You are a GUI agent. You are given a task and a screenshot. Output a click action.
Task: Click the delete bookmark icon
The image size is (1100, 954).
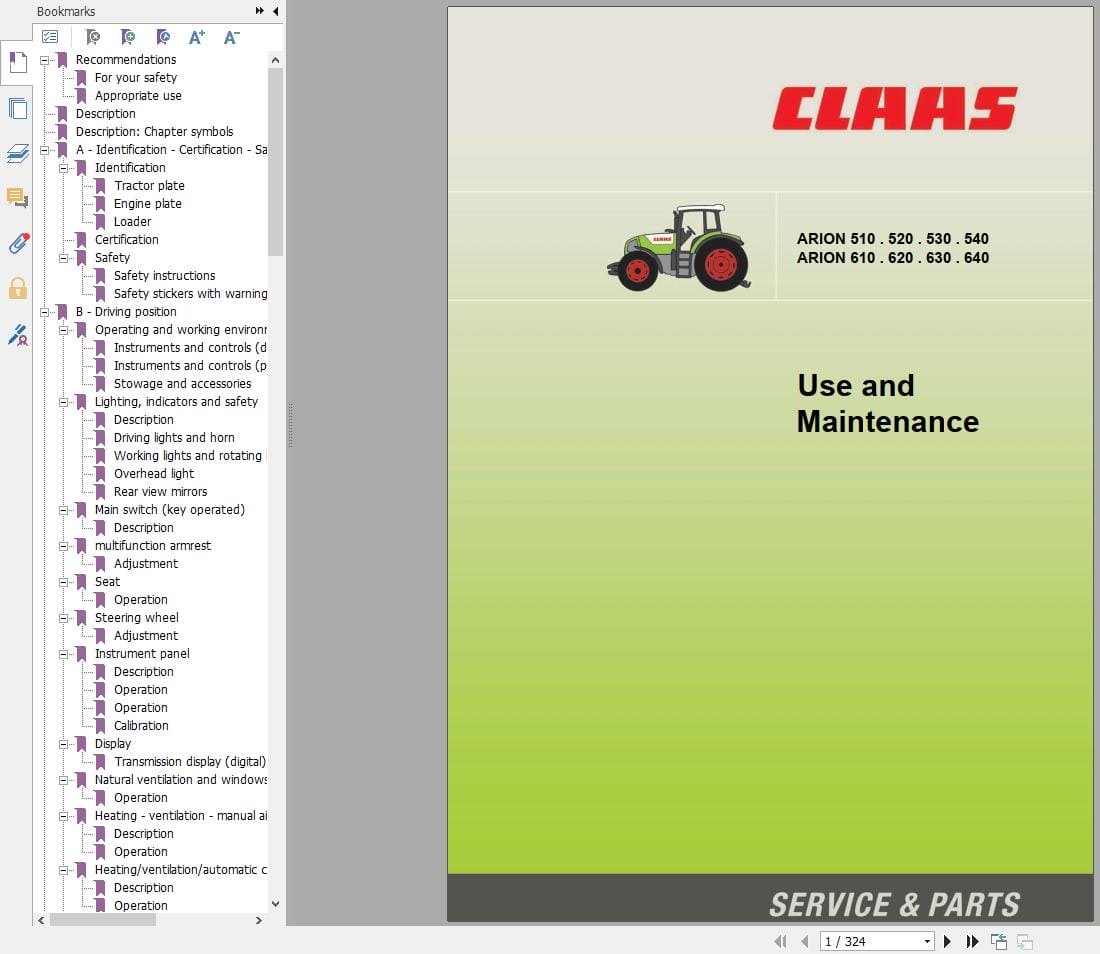pos(93,36)
